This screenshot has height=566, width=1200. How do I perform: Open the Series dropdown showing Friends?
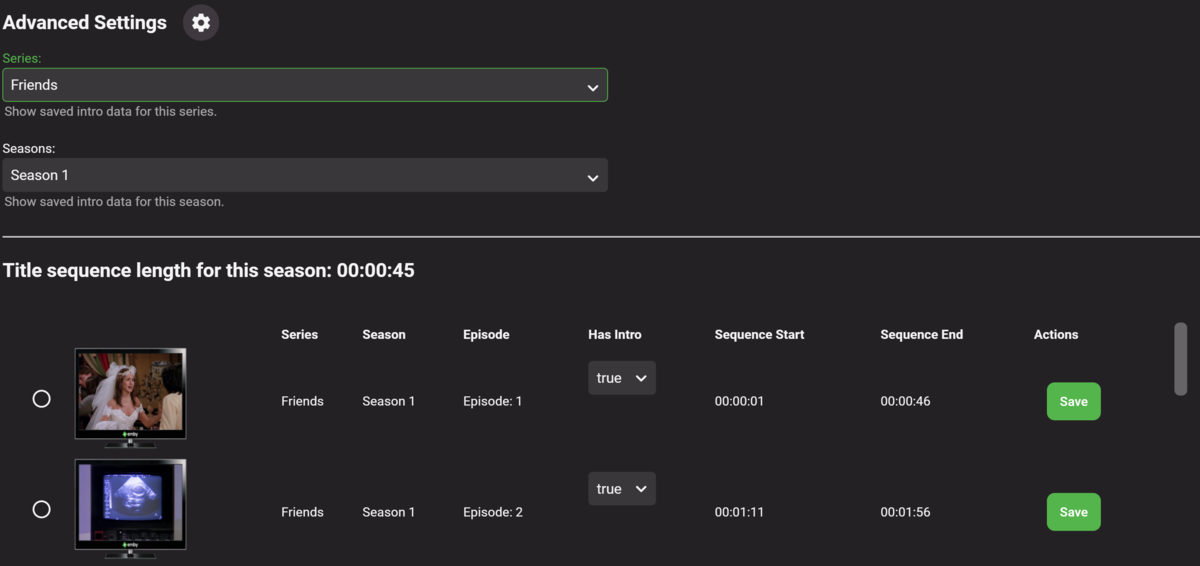point(305,85)
